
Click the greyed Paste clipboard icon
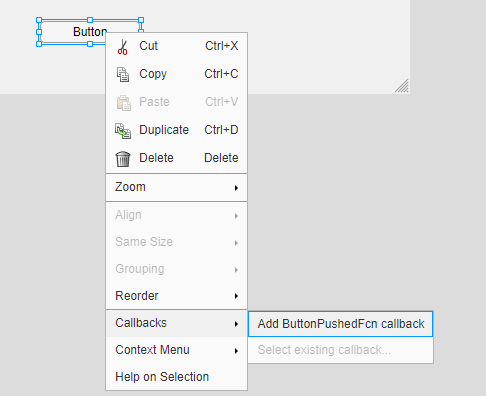click(123, 103)
